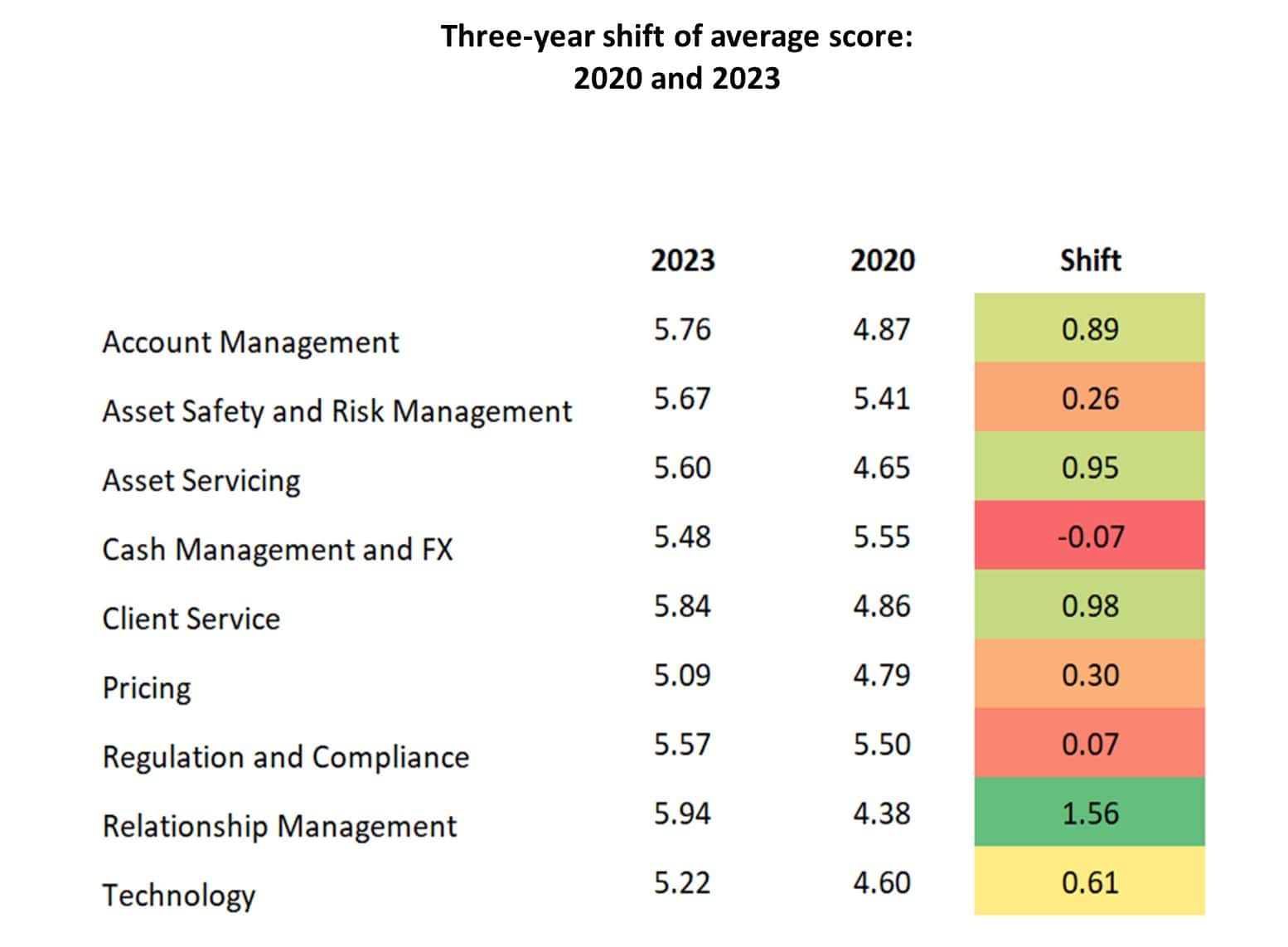Select the 4.38 value in the 2020 column
The height and width of the screenshot is (947, 1288).
click(x=882, y=813)
